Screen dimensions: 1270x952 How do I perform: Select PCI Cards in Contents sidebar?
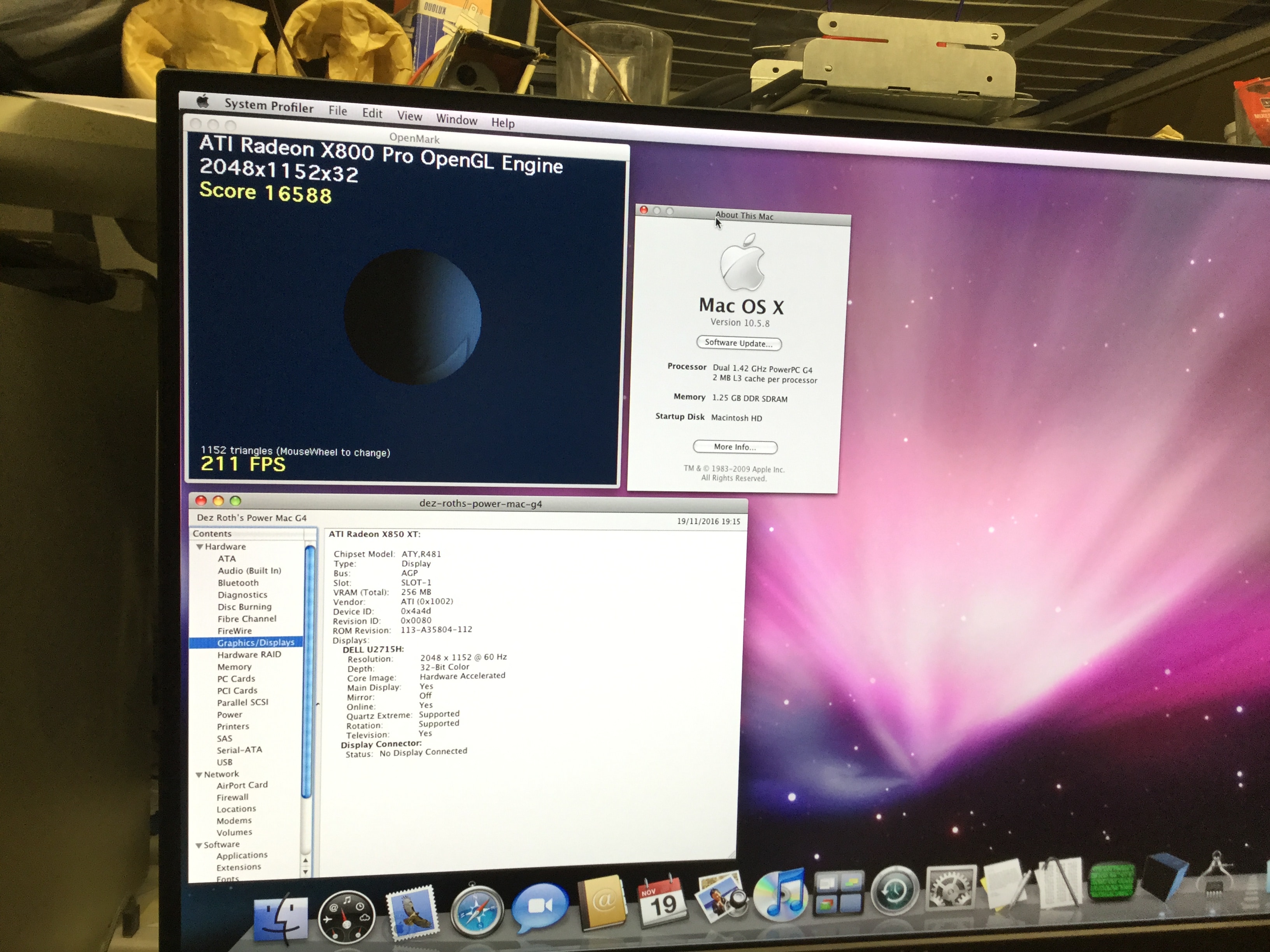tap(237, 690)
